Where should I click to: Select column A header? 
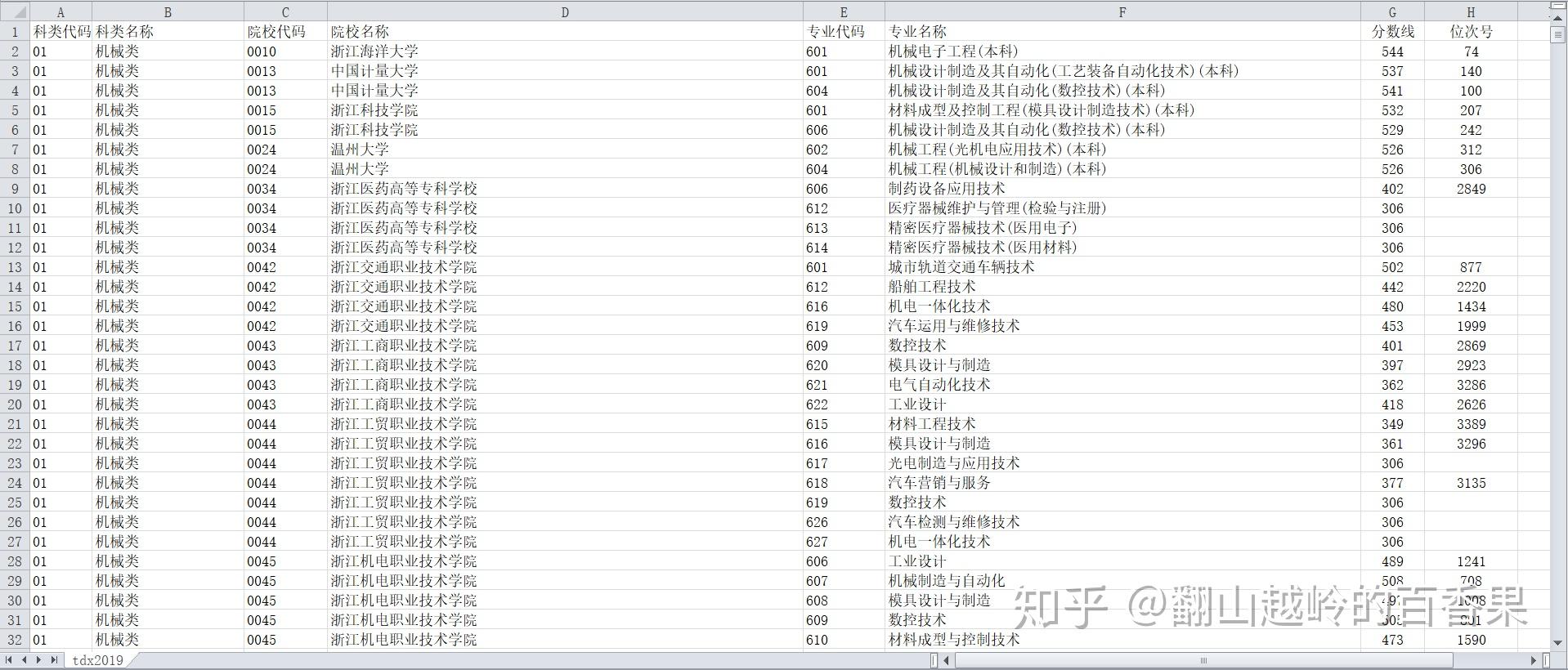tap(60, 11)
